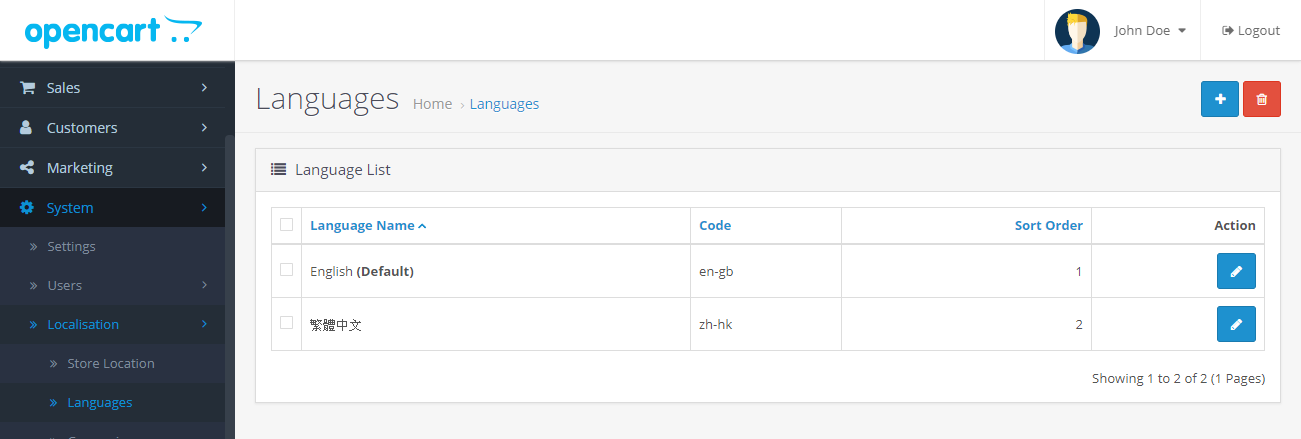The width and height of the screenshot is (1301, 439).
Task: Click 'Showing 1 to 2 of 2' text
Action: [1178, 378]
